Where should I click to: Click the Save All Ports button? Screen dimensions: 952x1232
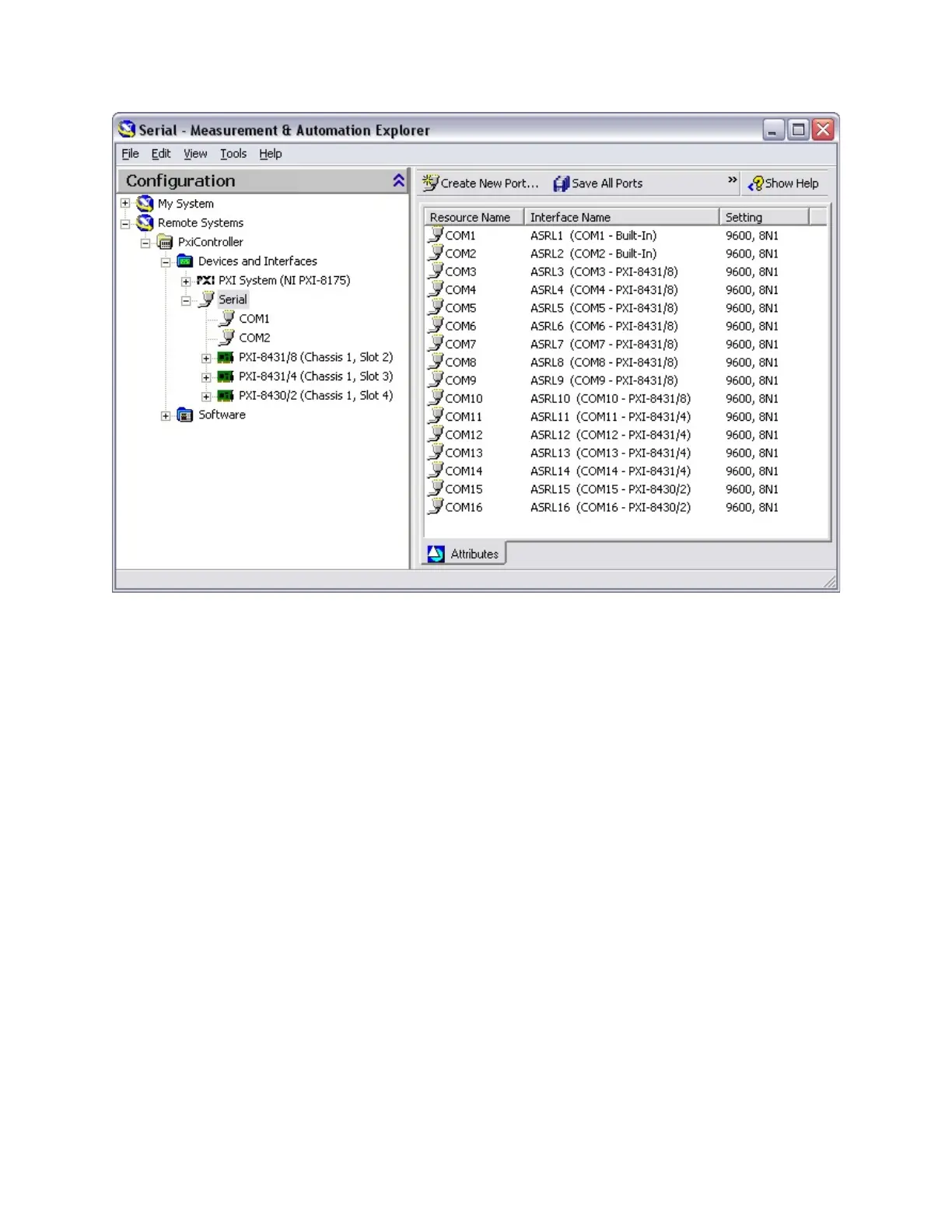[x=598, y=184]
